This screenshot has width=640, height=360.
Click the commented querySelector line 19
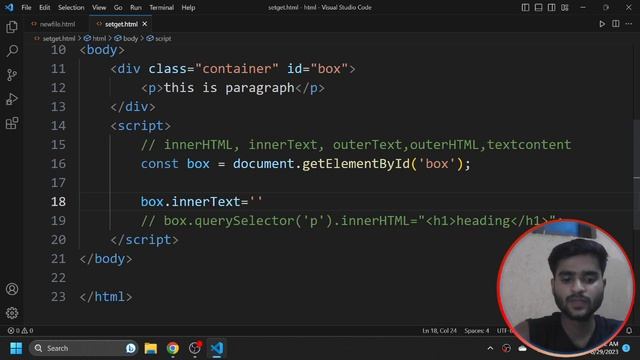pyautogui.click(x=351, y=221)
